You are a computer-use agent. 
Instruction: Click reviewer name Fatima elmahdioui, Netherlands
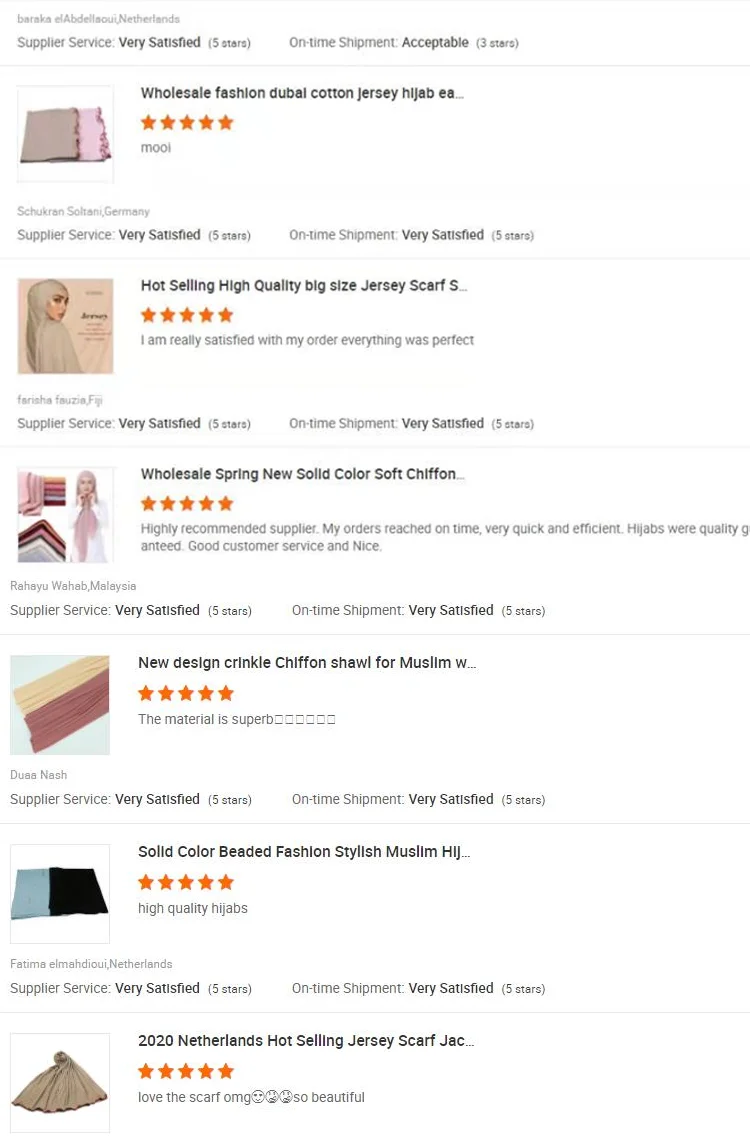point(91,964)
